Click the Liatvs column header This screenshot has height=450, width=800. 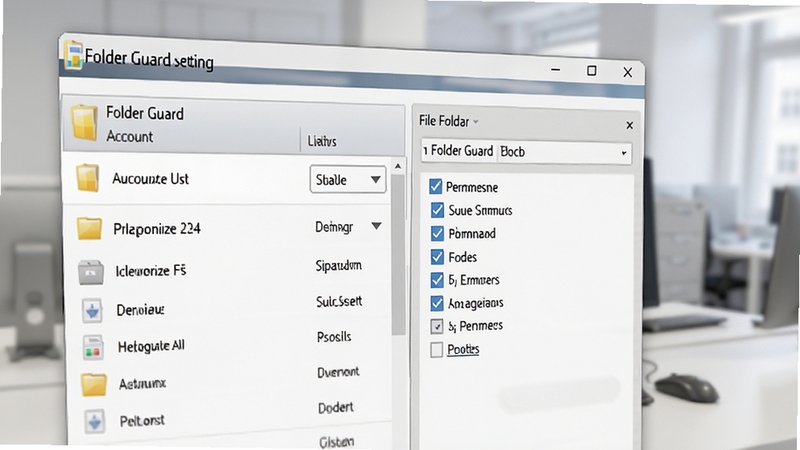(322, 141)
